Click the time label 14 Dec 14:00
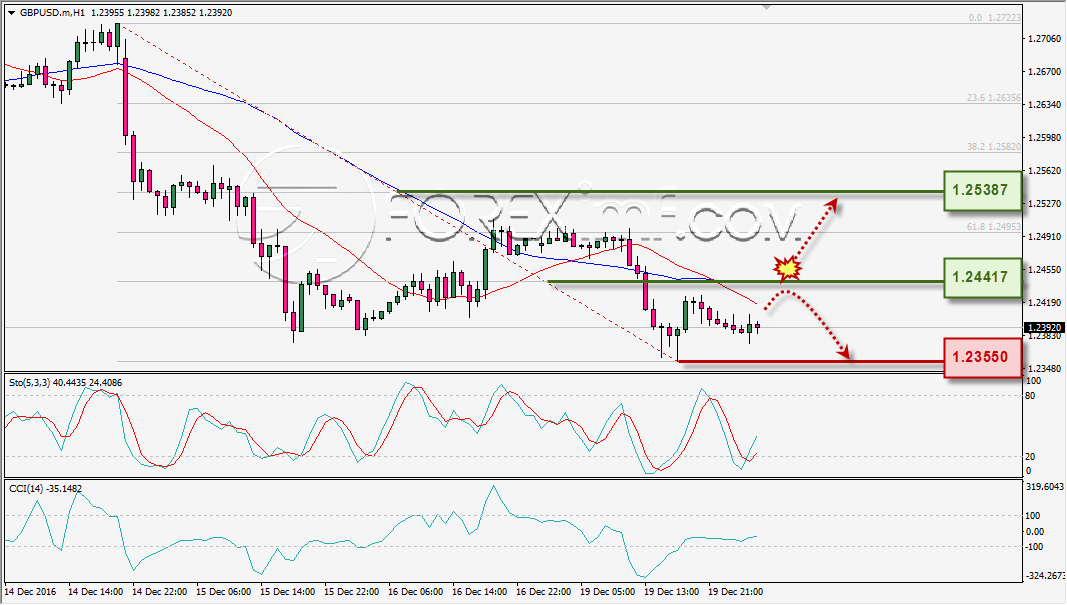 pyautogui.click(x=95, y=591)
